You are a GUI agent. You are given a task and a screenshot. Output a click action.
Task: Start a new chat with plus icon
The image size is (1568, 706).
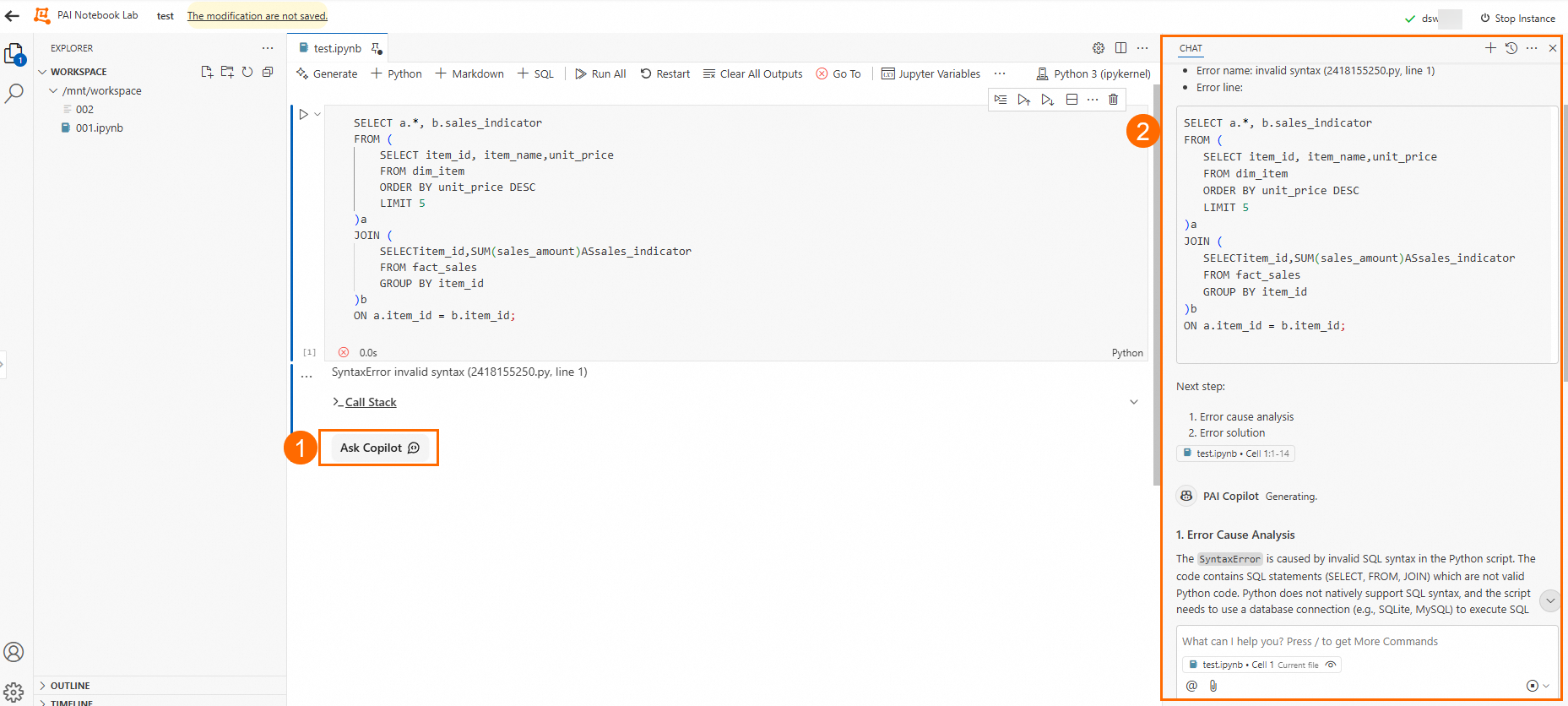coord(1490,48)
